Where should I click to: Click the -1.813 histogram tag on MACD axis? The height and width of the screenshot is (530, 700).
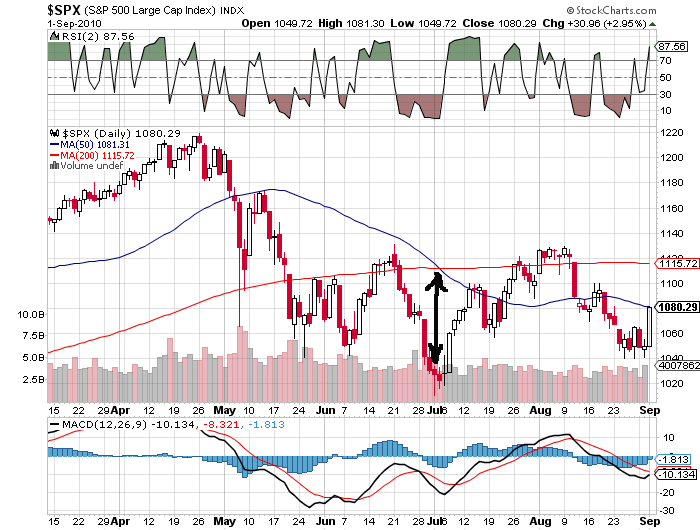[x=673, y=460]
